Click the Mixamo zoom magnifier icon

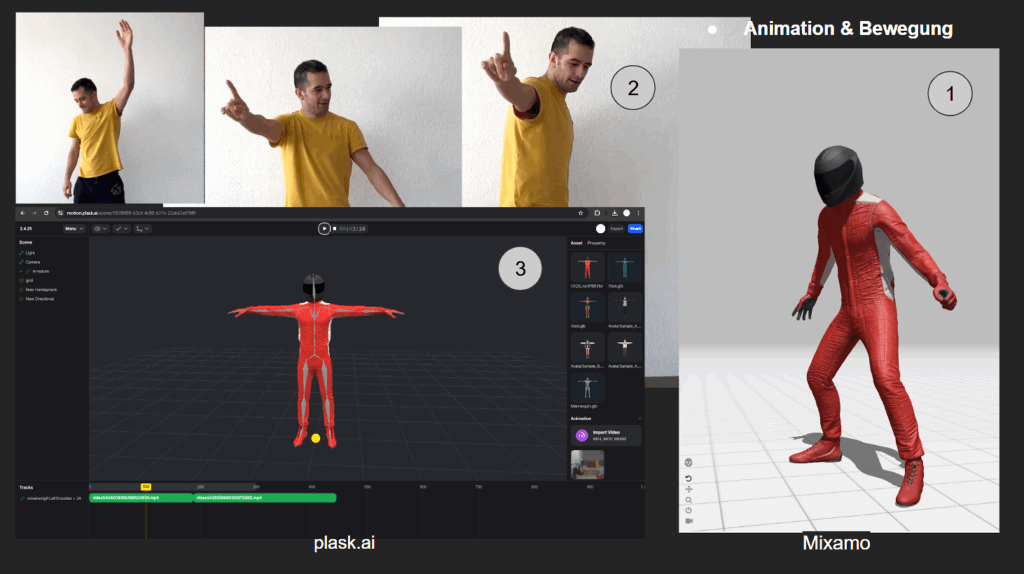coord(689,500)
